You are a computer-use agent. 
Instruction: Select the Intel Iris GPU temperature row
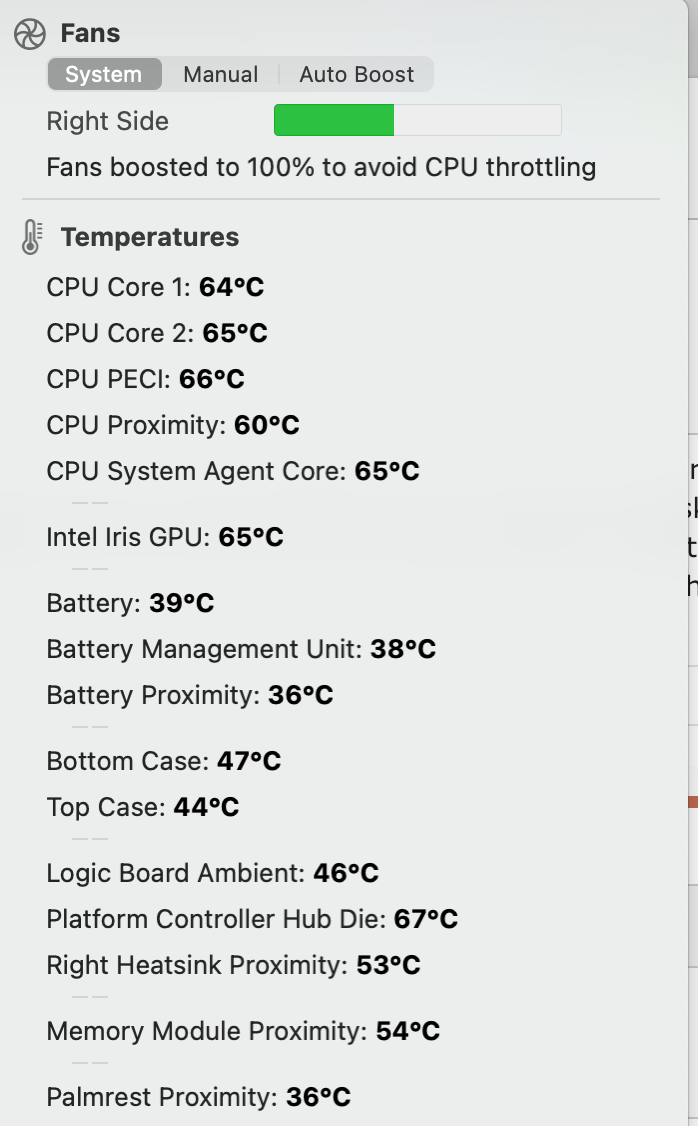pyautogui.click(x=165, y=538)
